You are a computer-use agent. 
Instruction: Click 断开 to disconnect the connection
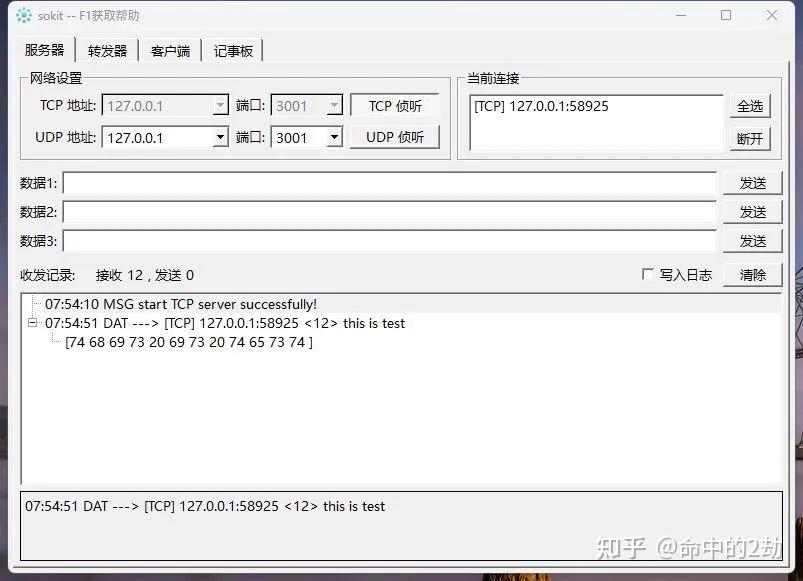tap(749, 138)
